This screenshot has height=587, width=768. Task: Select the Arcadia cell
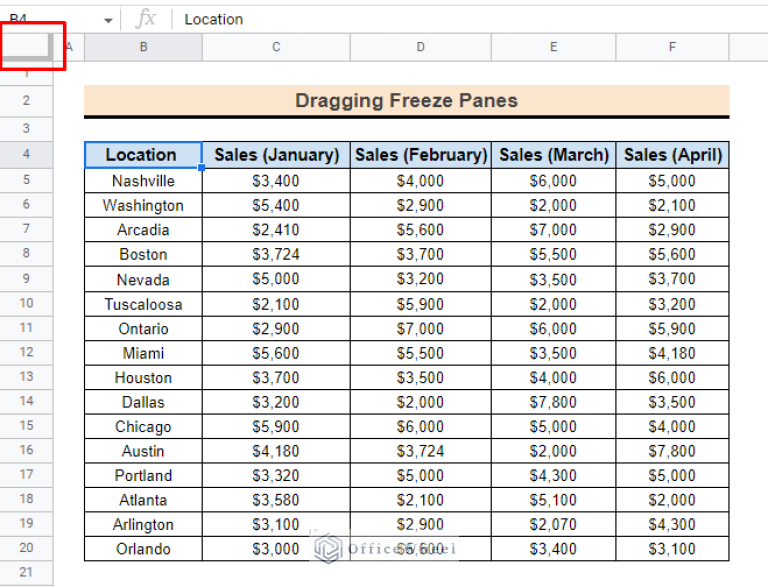click(x=143, y=230)
